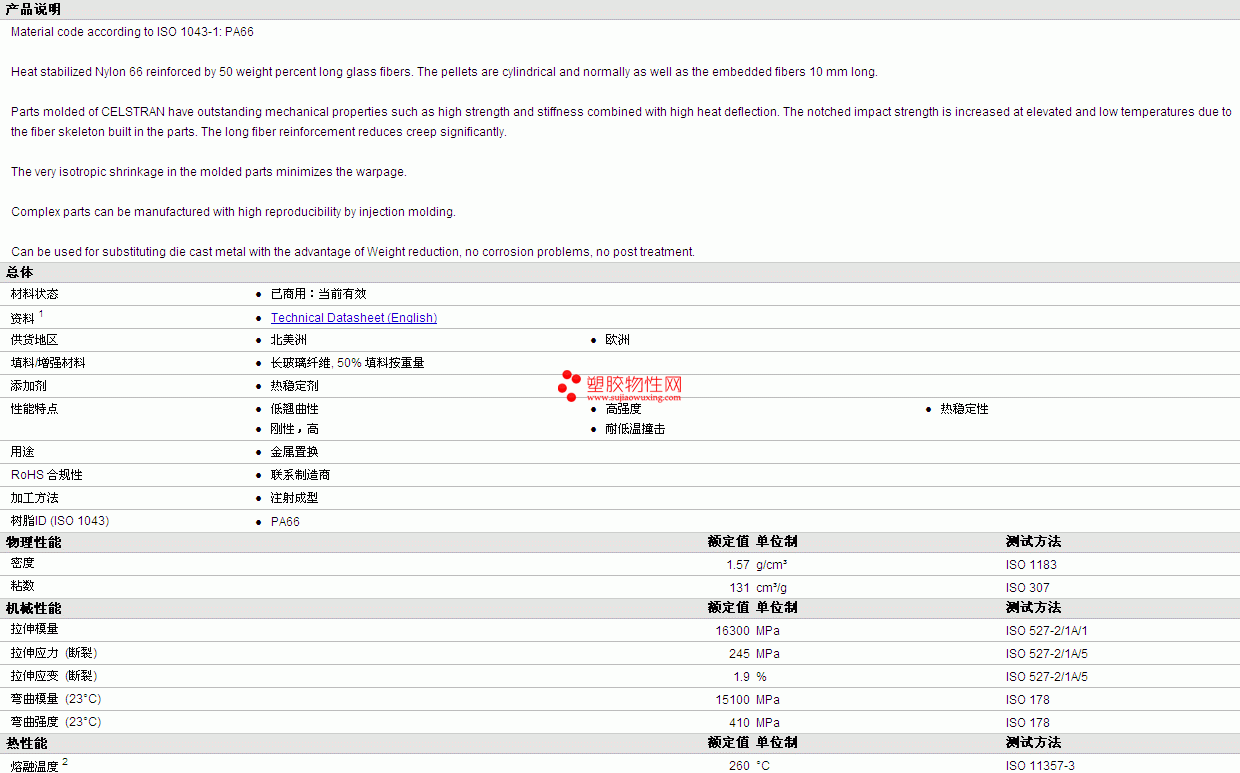The width and height of the screenshot is (1240, 773).
Task: Select the ISO 11357-3 test method
Action: pyautogui.click(x=1040, y=766)
